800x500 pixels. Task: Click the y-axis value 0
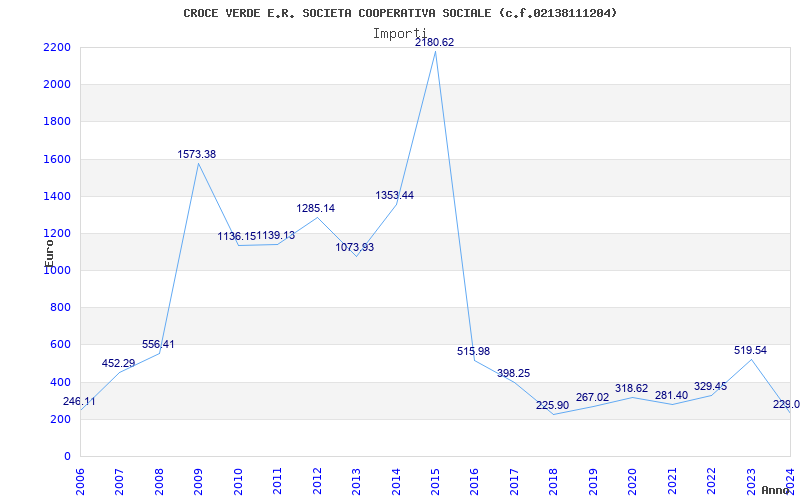tap(66, 457)
